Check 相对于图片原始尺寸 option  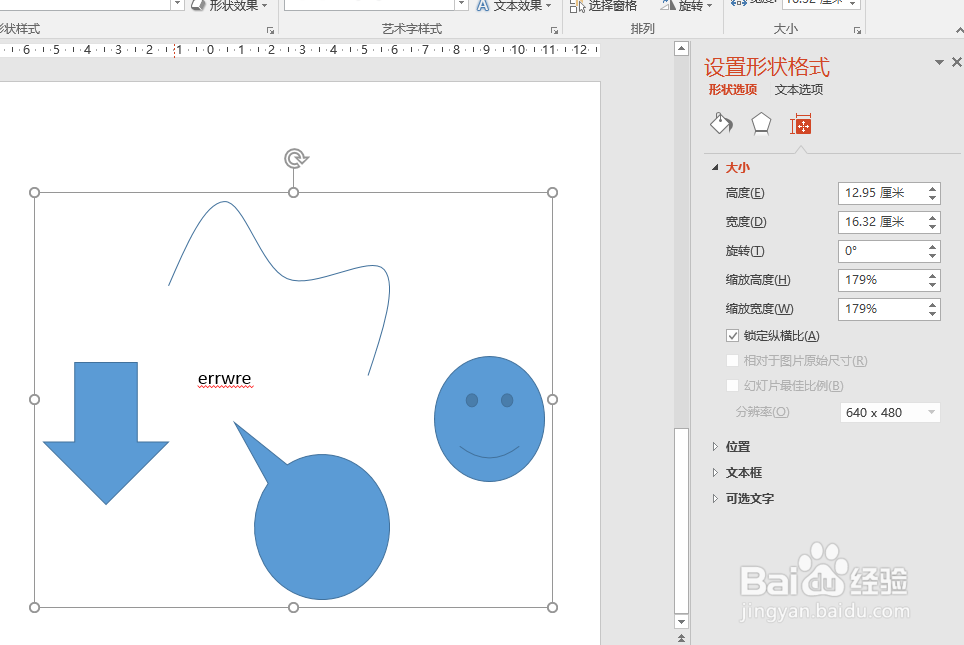[x=732, y=361]
